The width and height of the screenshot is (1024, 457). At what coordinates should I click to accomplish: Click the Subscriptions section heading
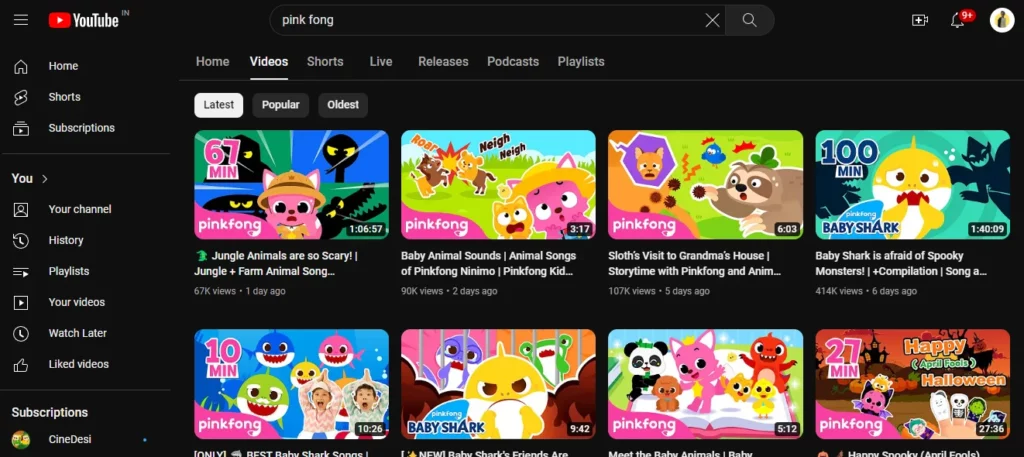(50, 413)
